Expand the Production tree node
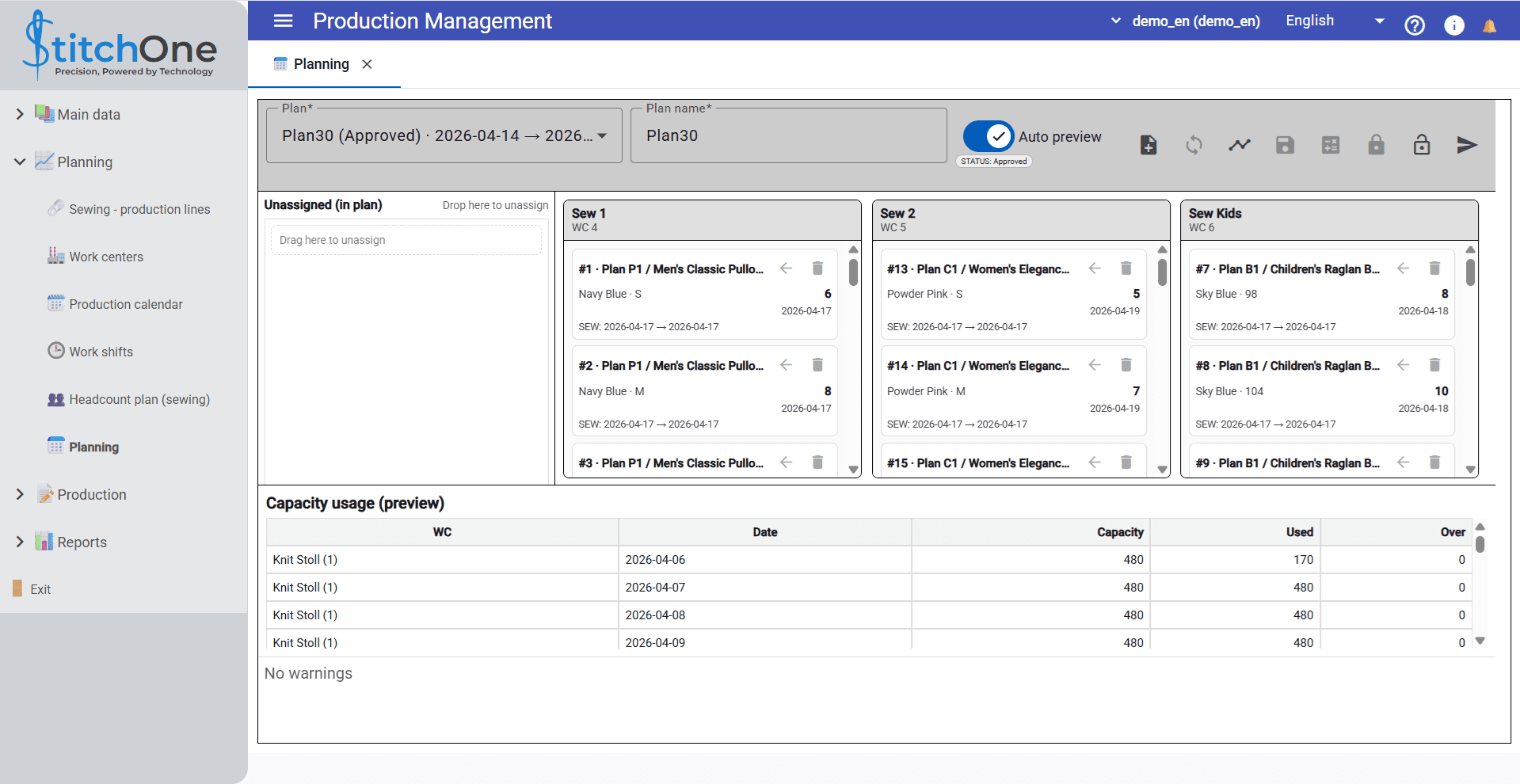 (20, 494)
